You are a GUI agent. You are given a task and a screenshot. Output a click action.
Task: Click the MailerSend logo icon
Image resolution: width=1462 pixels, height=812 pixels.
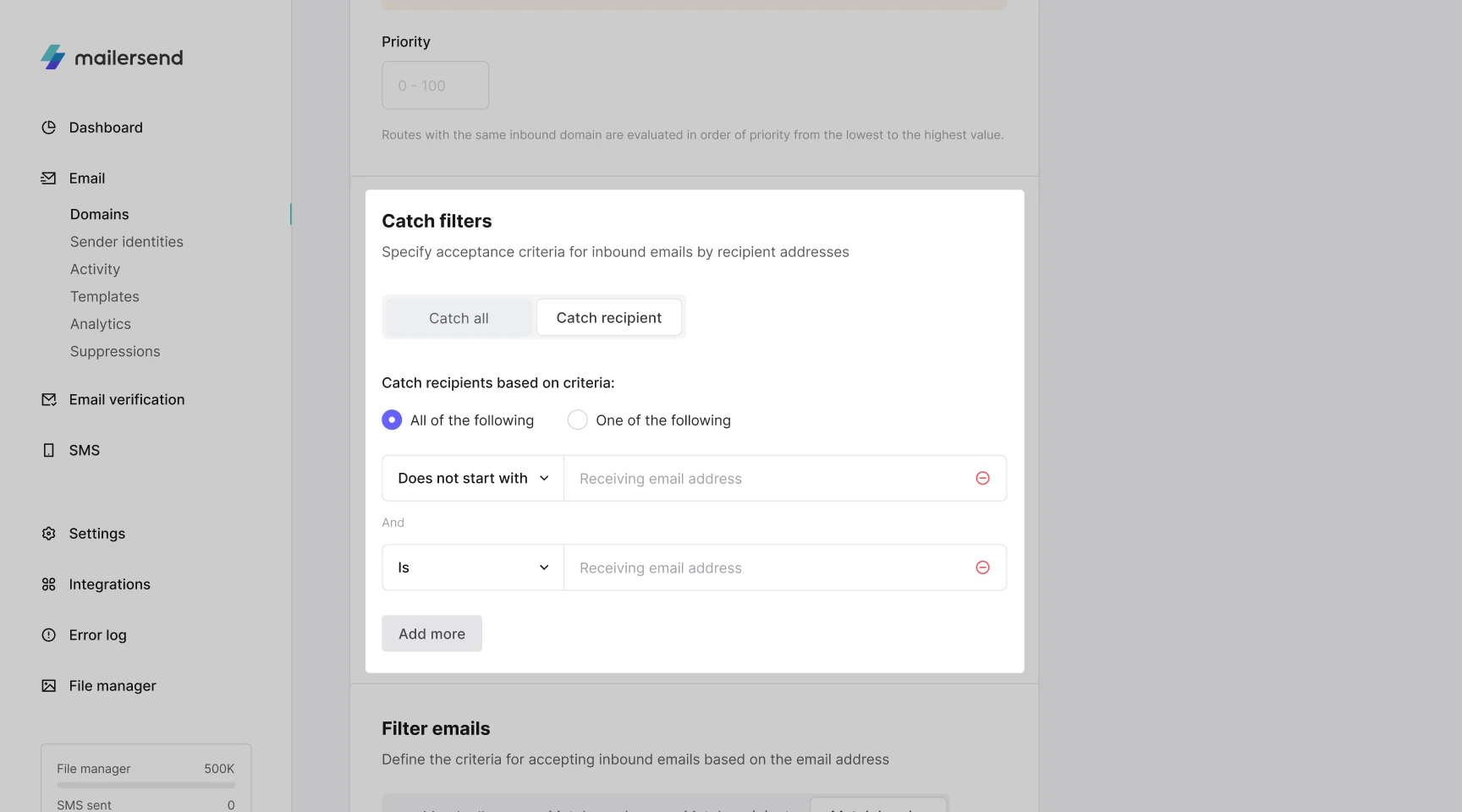(x=53, y=58)
